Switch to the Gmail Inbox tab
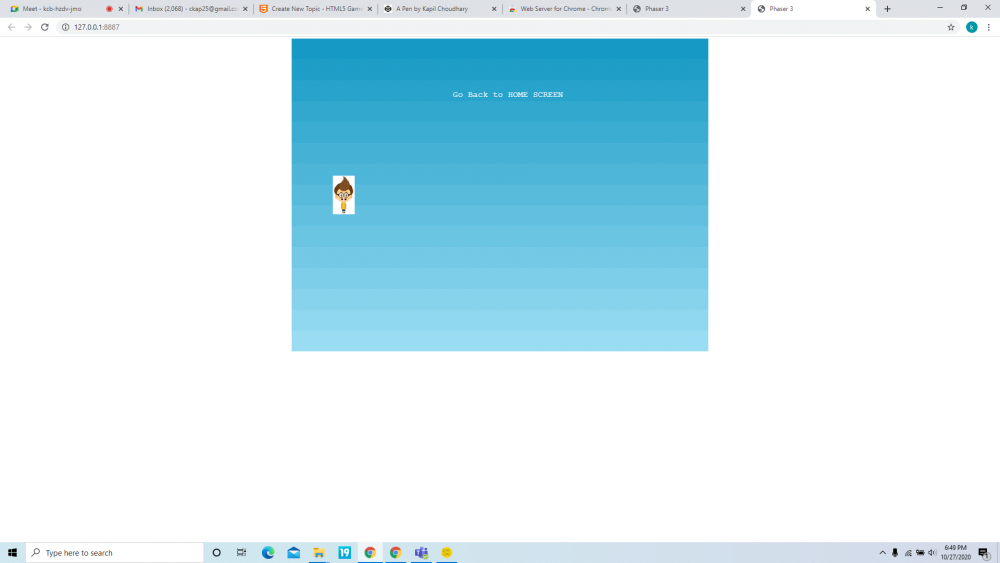The width and height of the screenshot is (1000, 563). point(190,9)
